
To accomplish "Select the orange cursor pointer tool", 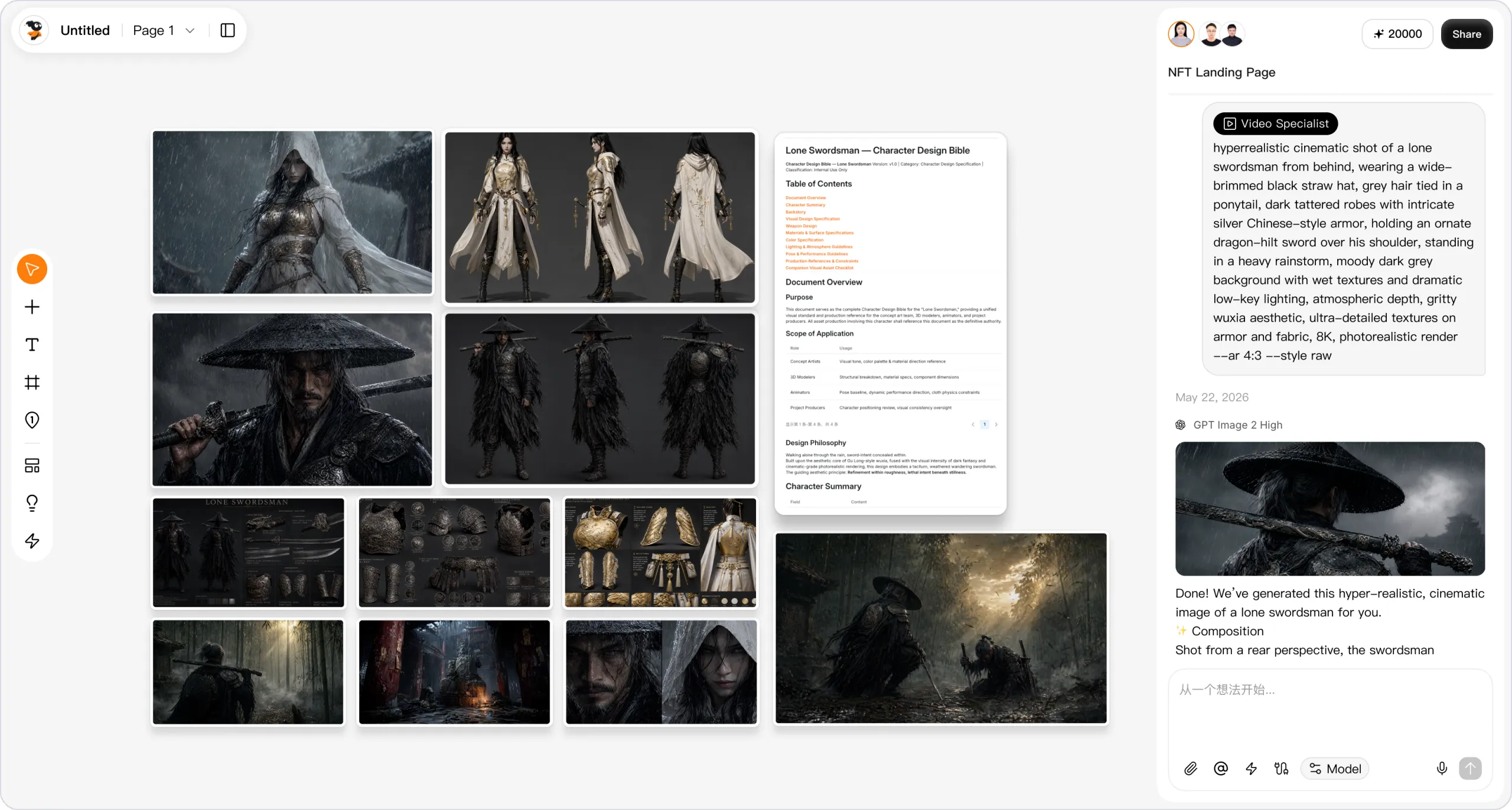I will [32, 269].
